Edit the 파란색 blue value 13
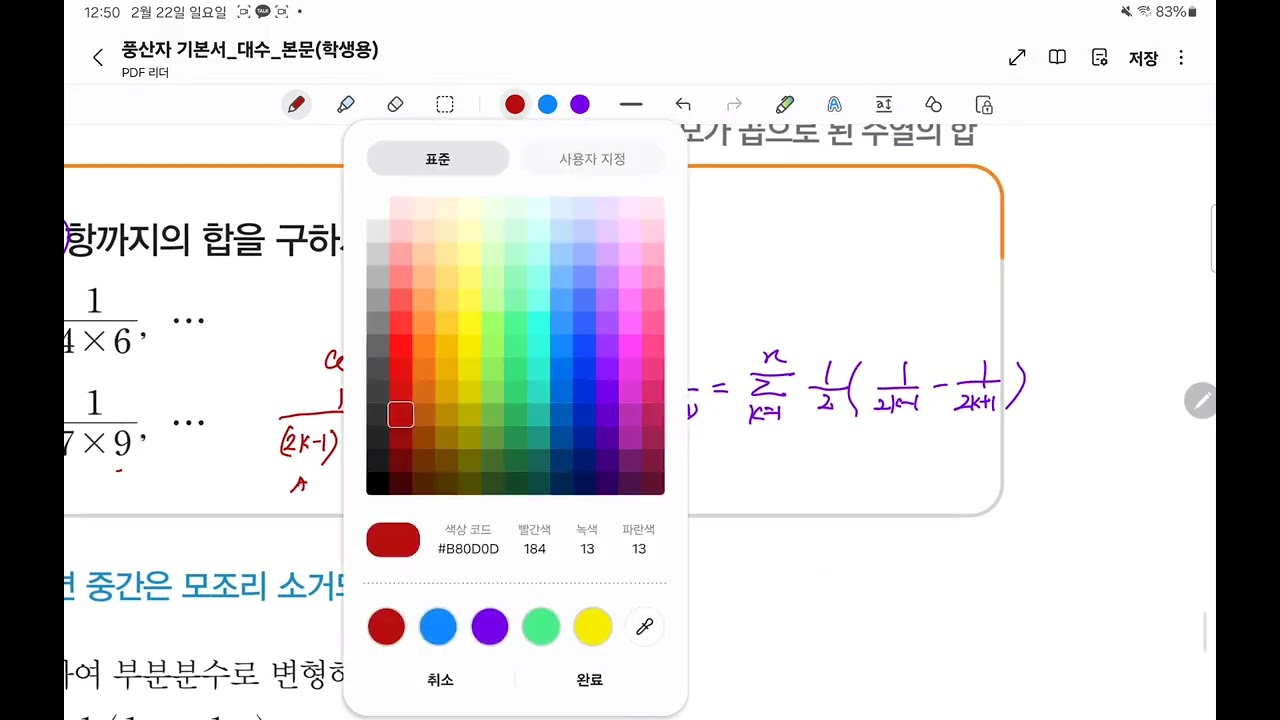This screenshot has width=1280, height=720. [x=639, y=549]
